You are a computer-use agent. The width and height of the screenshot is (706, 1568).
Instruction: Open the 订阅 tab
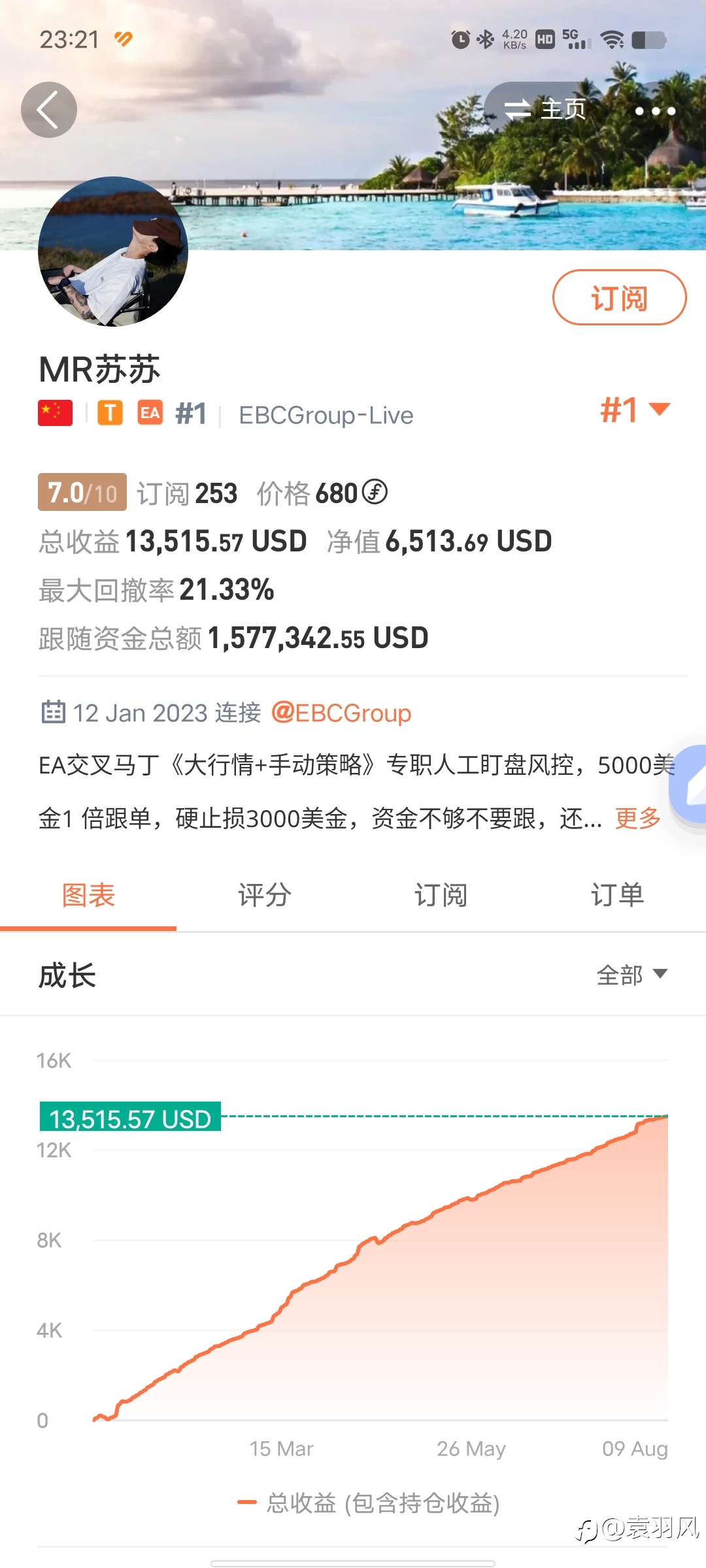click(441, 895)
